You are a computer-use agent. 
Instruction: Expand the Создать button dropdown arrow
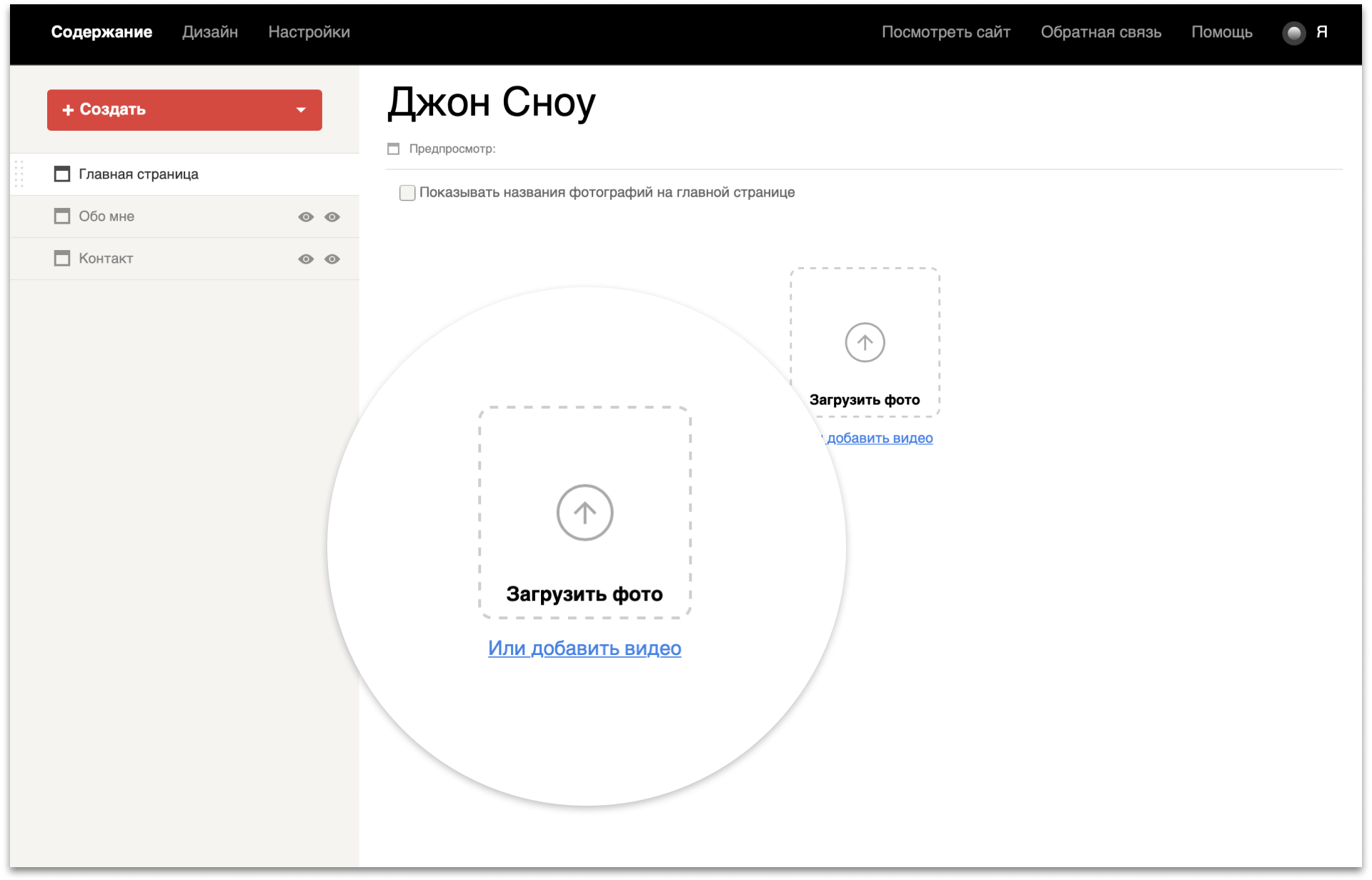click(301, 110)
